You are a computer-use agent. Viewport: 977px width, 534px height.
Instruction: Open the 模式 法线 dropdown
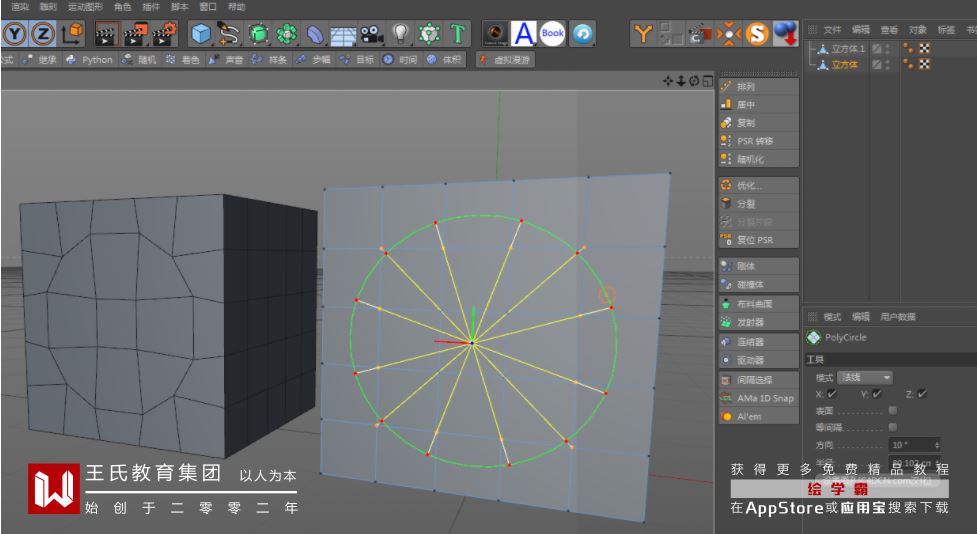pyautogui.click(x=865, y=378)
